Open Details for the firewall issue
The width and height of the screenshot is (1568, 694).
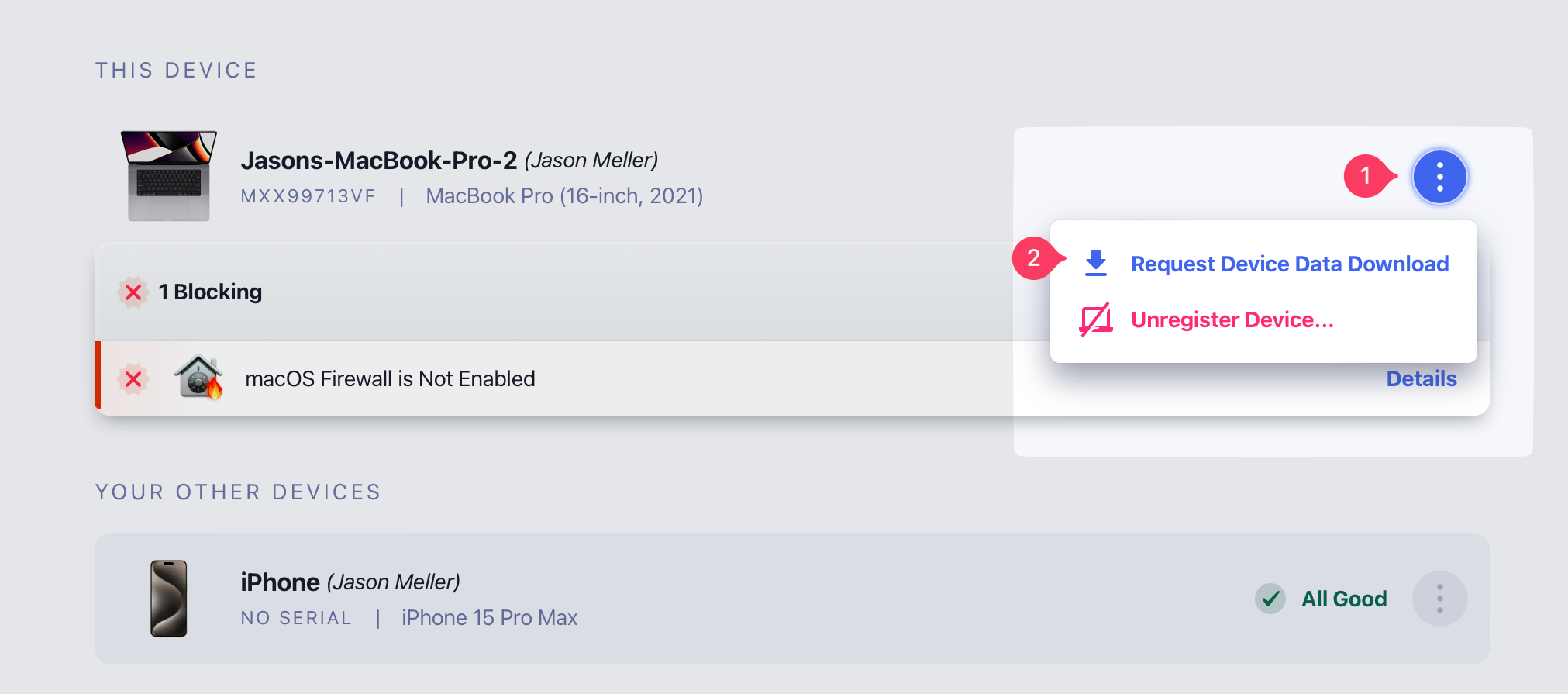click(1421, 379)
